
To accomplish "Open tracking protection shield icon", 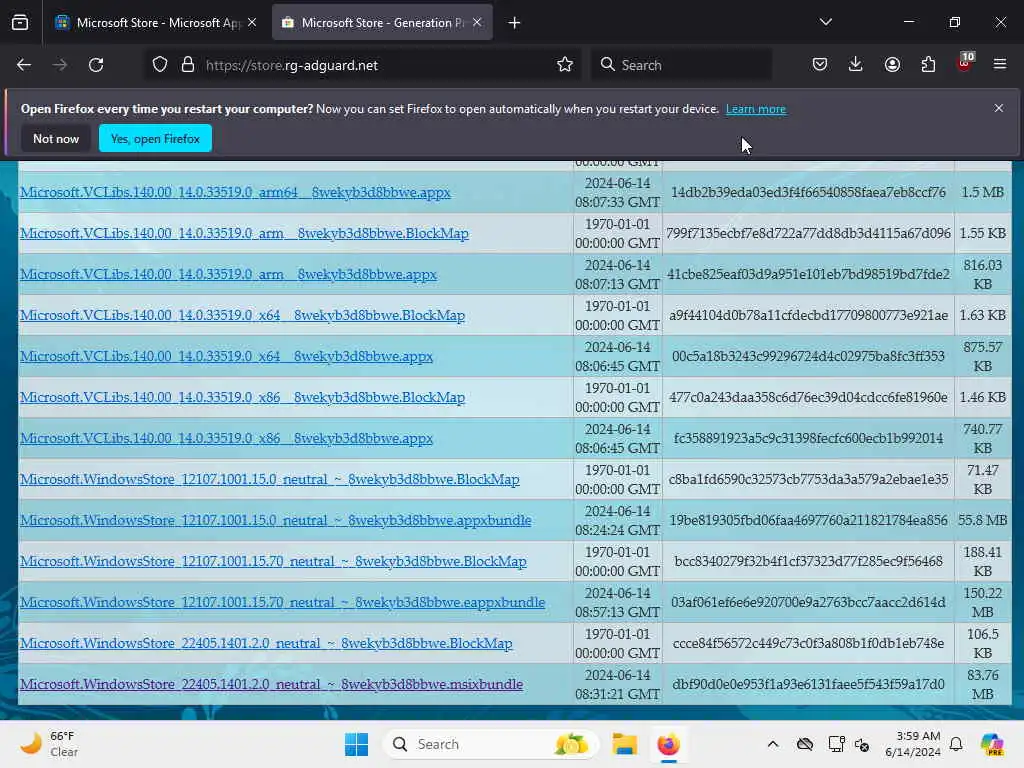I will pyautogui.click(x=160, y=65).
